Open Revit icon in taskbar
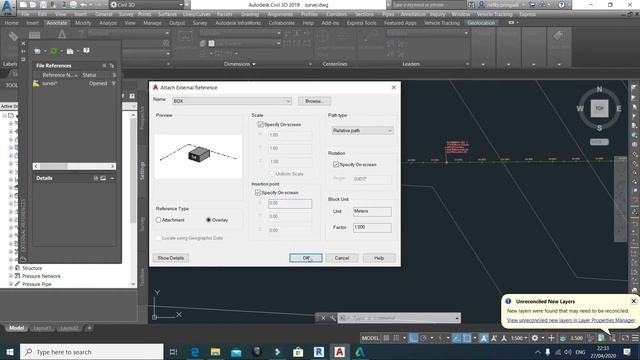 tap(319, 352)
